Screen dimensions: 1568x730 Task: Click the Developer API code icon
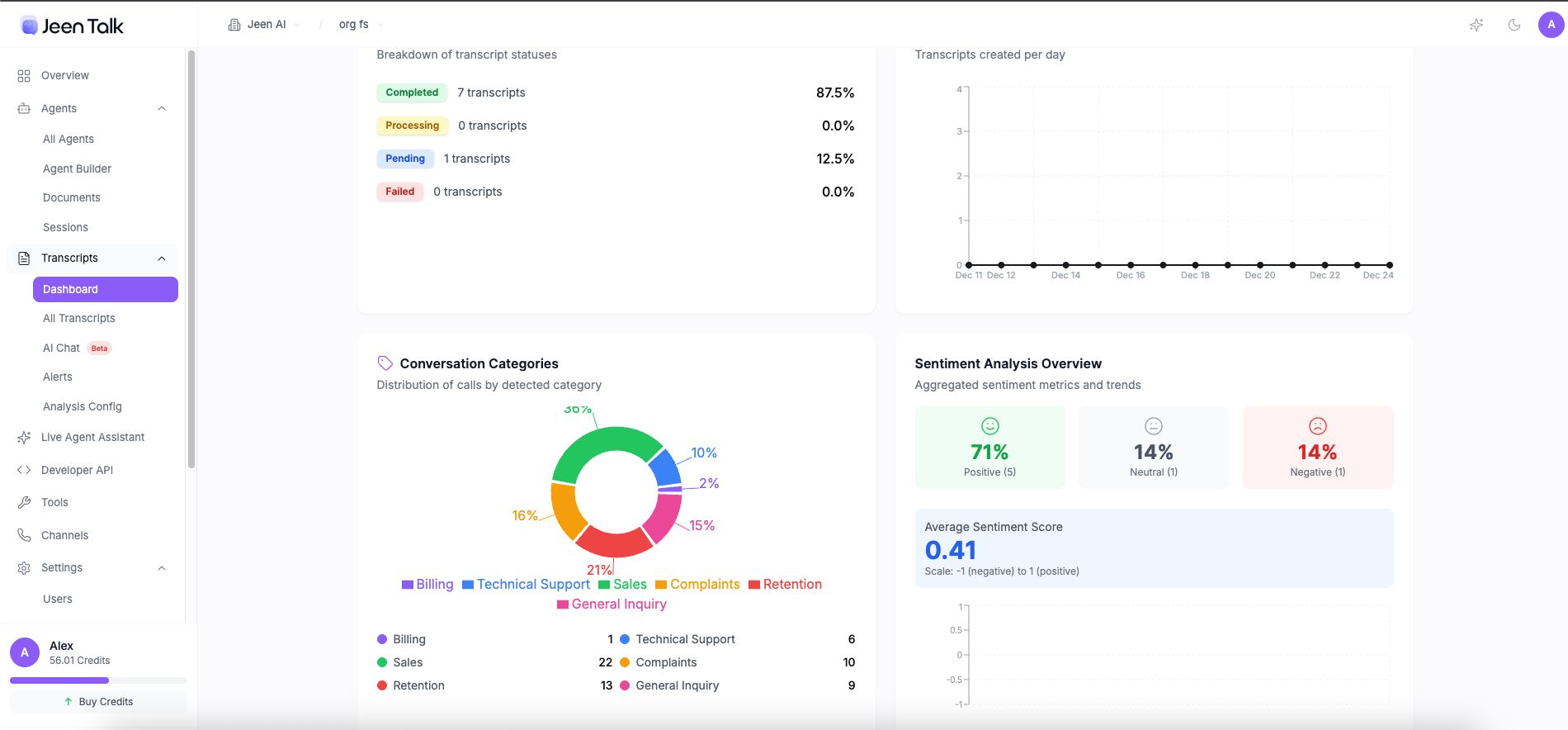tap(24, 470)
